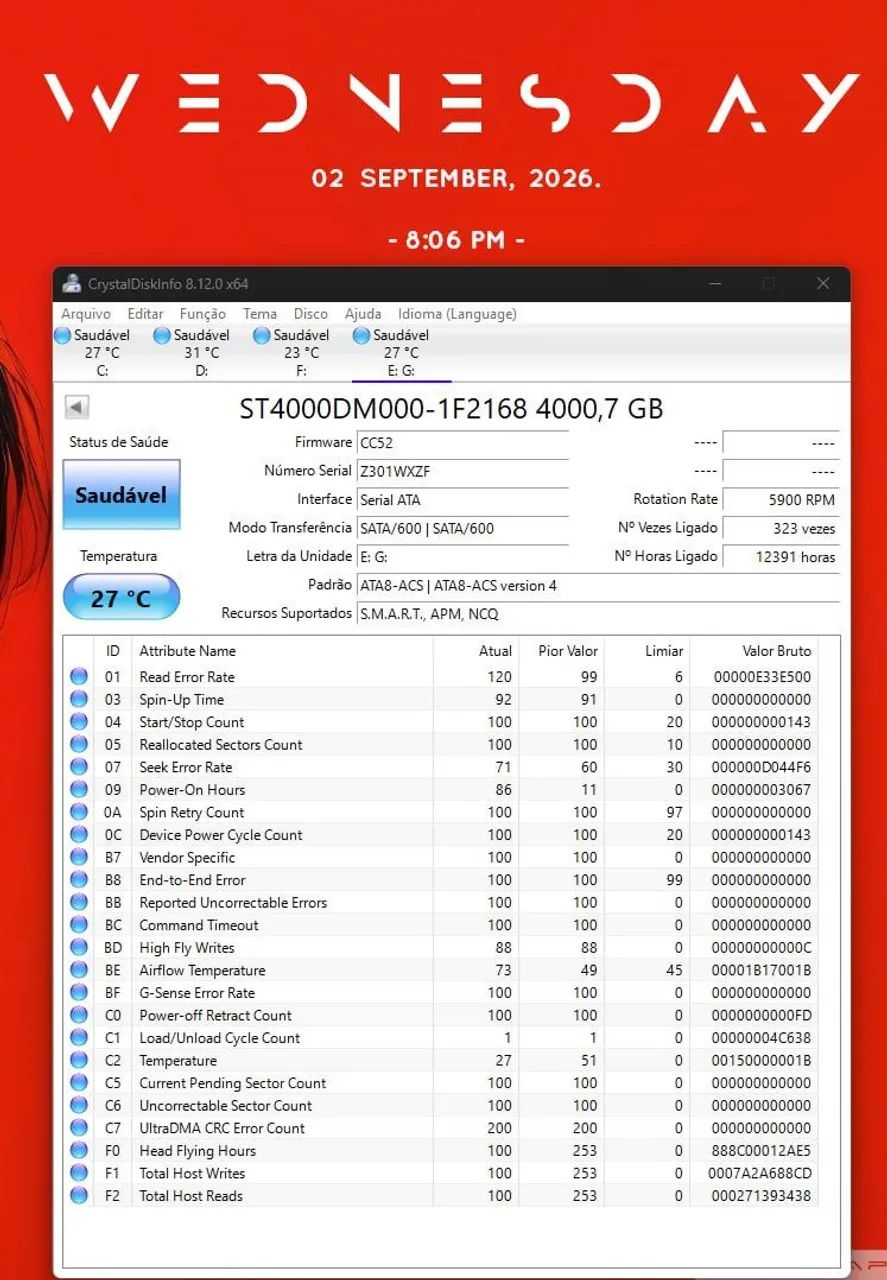Click the status circle for Load/Unload Cycle Count
This screenshot has width=887, height=1280.
coord(79,1038)
